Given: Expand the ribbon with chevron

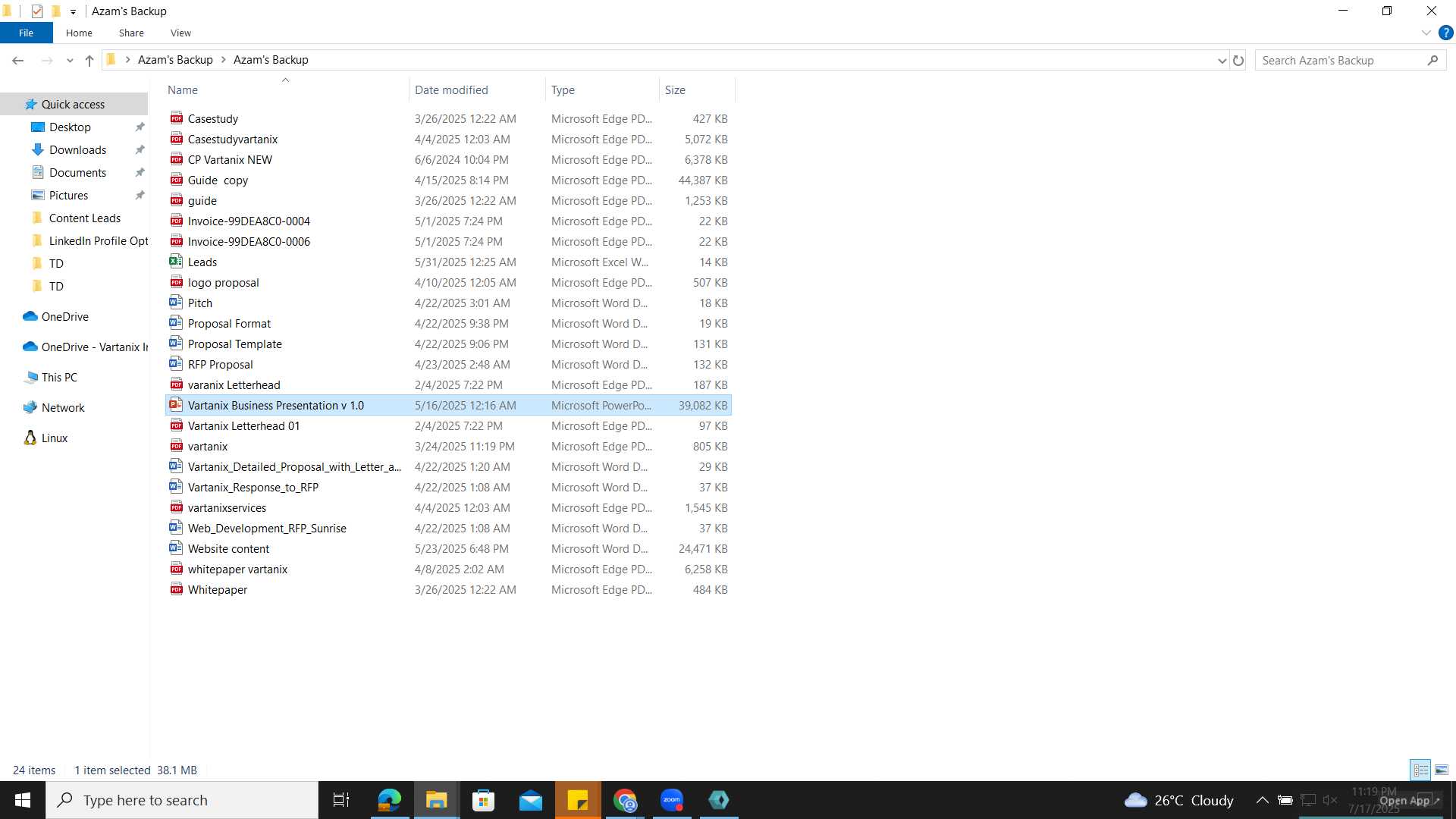Looking at the screenshot, I should click(1426, 33).
